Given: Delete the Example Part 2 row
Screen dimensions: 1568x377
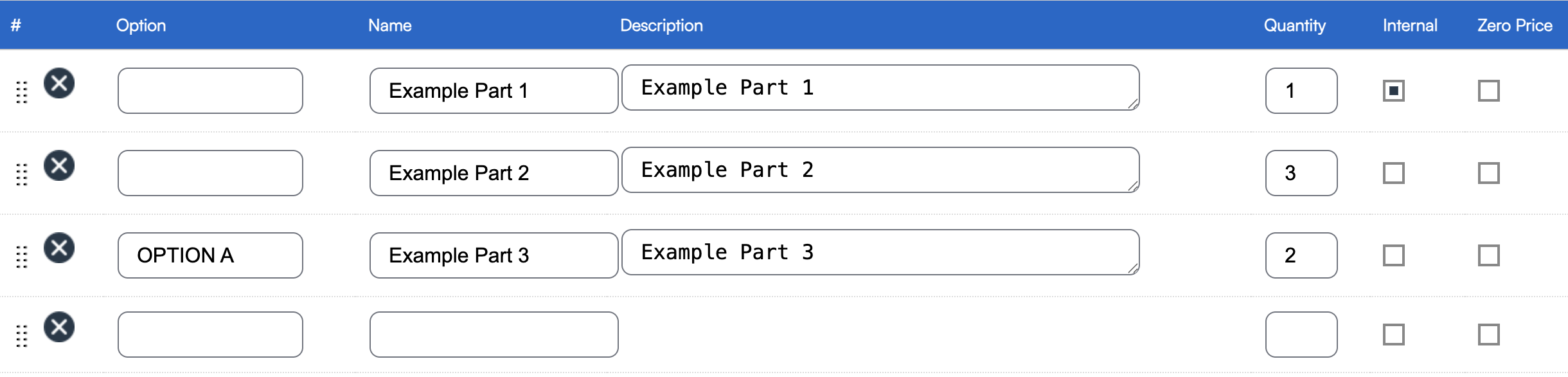Looking at the screenshot, I should [59, 166].
